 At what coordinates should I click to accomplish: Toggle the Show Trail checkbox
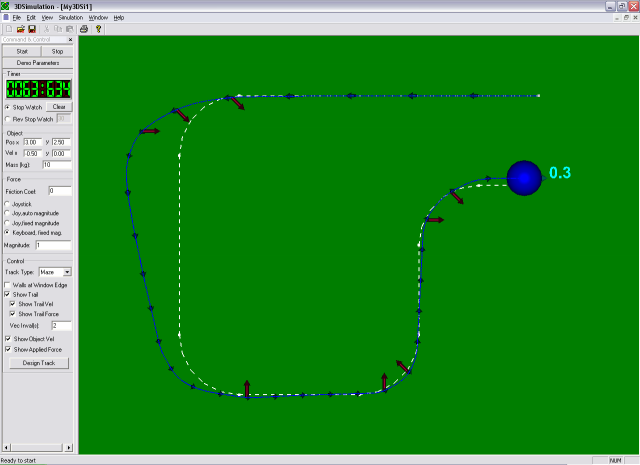(x=7, y=294)
